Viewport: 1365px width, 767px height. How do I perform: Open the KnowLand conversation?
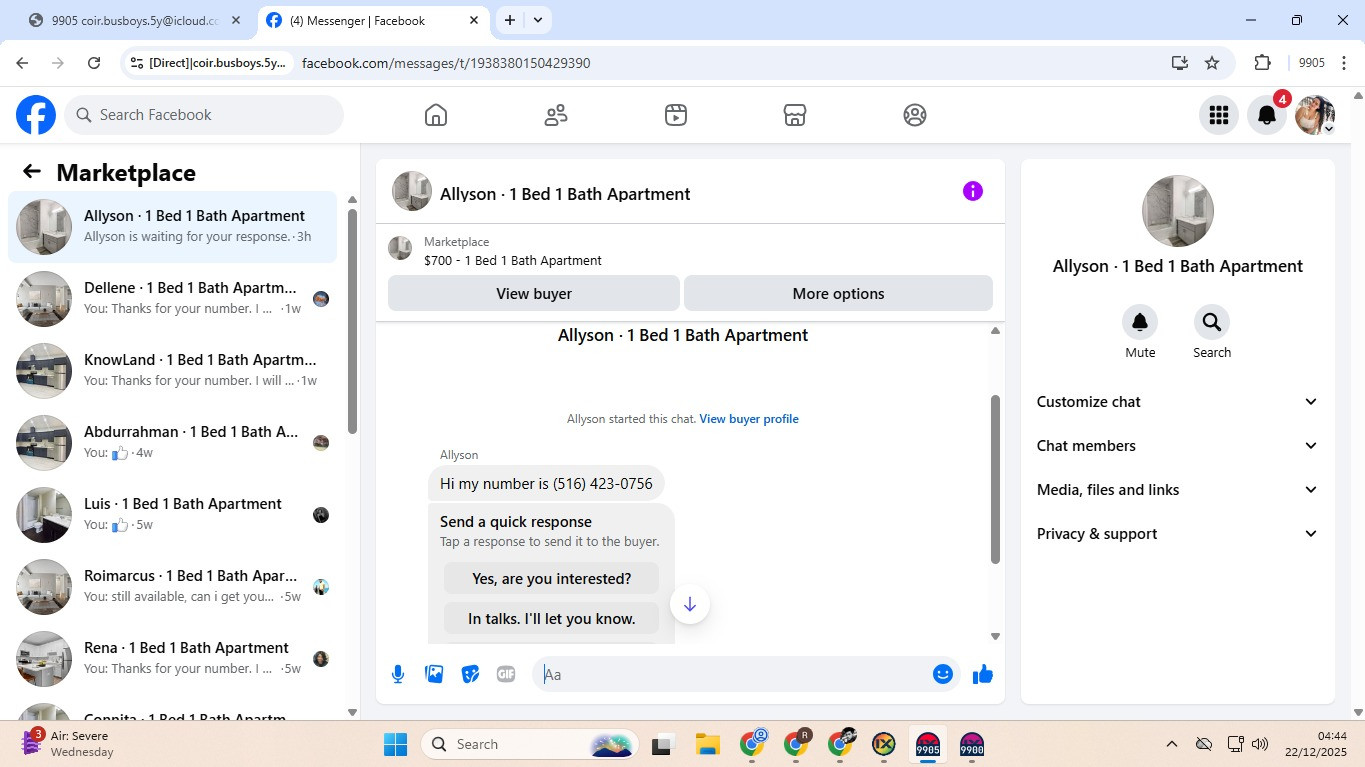172,371
